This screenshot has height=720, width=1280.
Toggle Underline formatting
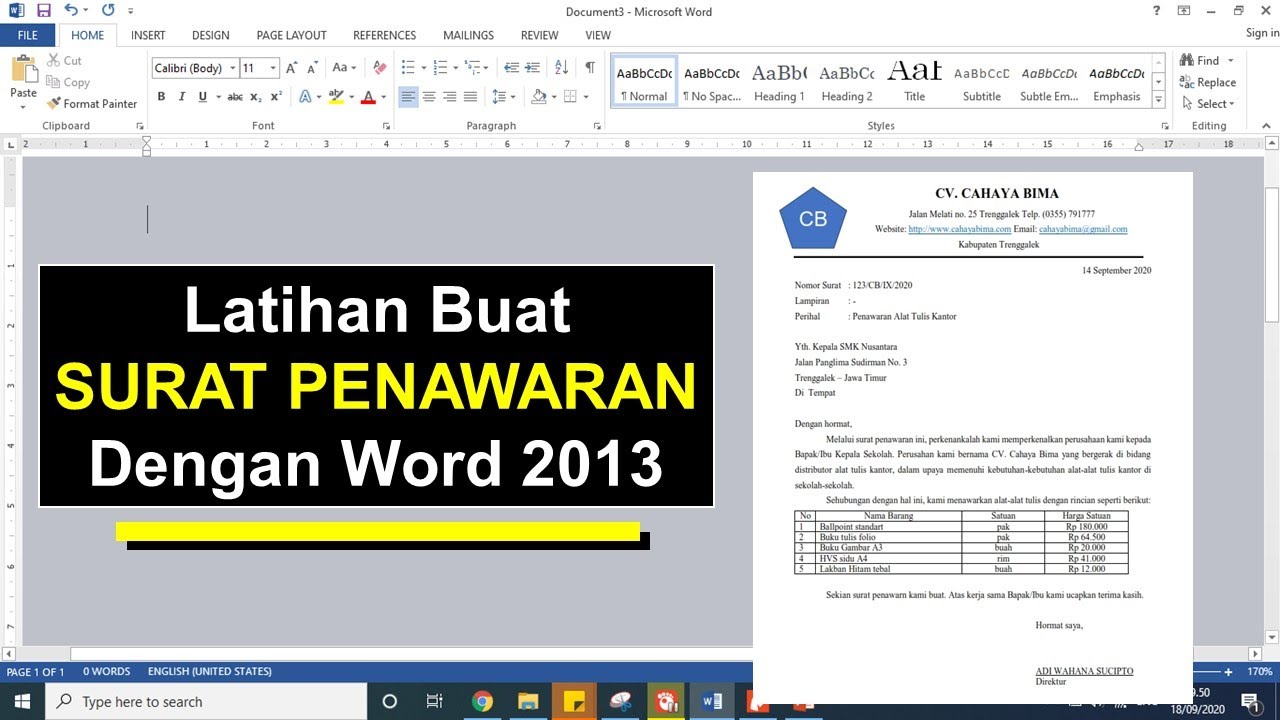coord(203,97)
